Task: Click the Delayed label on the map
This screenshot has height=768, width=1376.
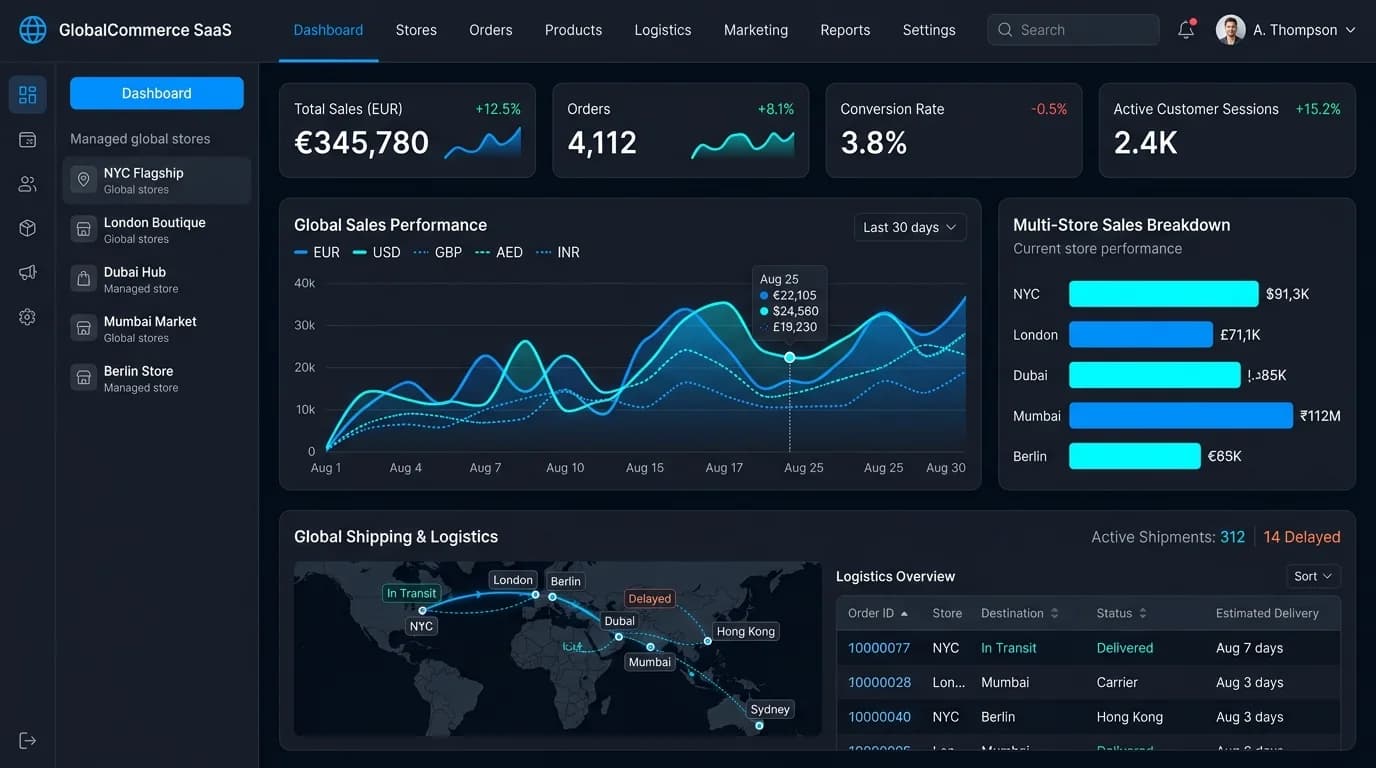Action: pyautogui.click(x=650, y=599)
